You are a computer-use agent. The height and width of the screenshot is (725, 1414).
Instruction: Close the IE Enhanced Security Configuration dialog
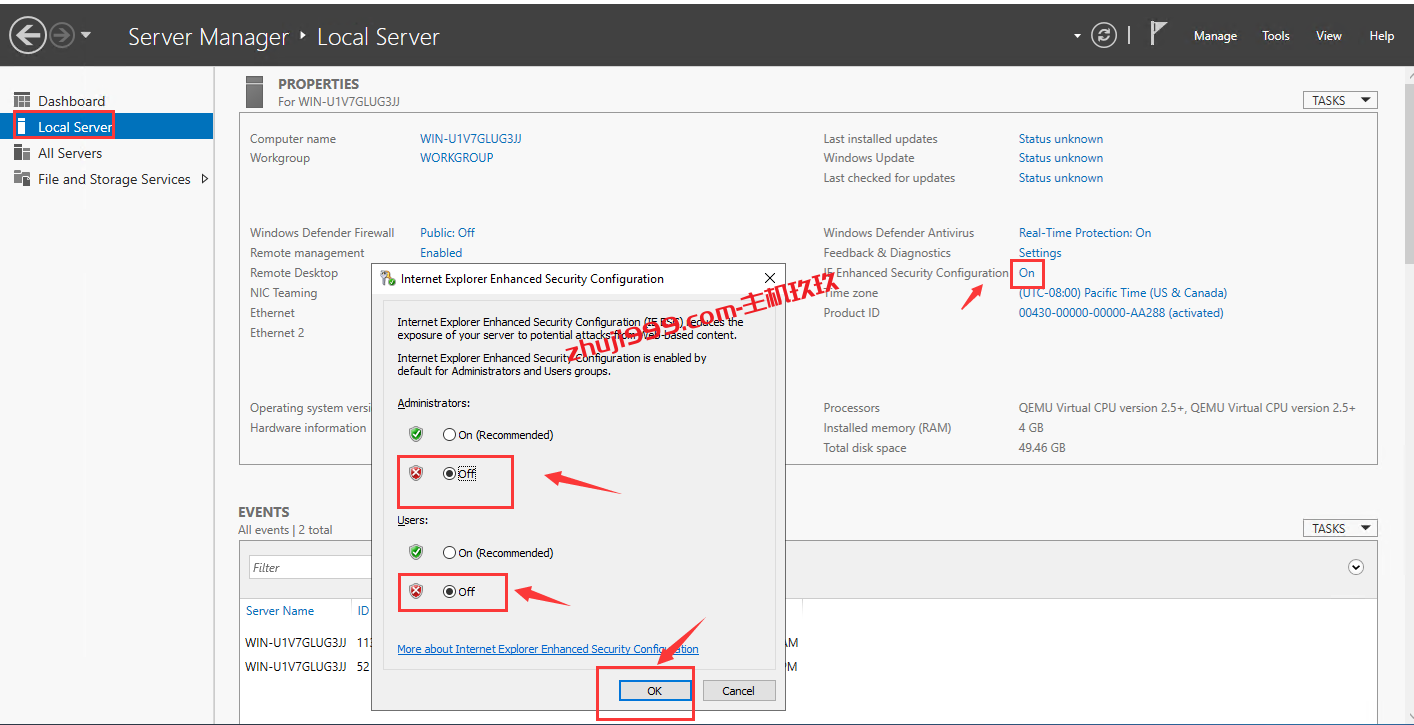[770, 278]
